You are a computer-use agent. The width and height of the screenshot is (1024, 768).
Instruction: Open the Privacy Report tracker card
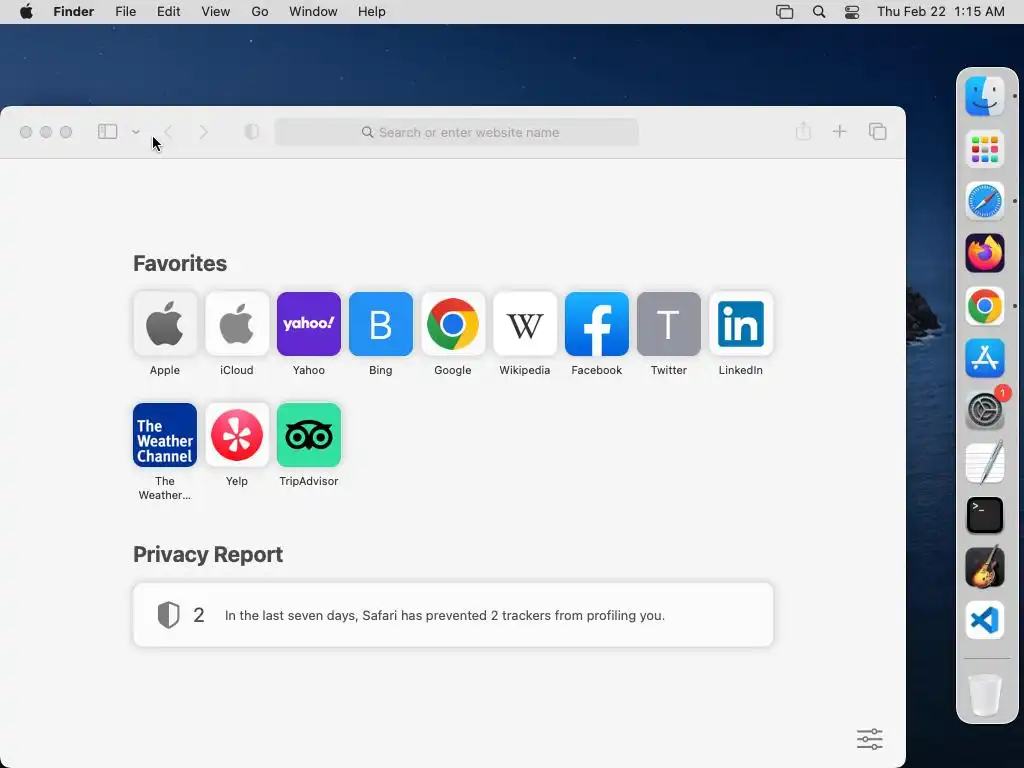click(453, 615)
